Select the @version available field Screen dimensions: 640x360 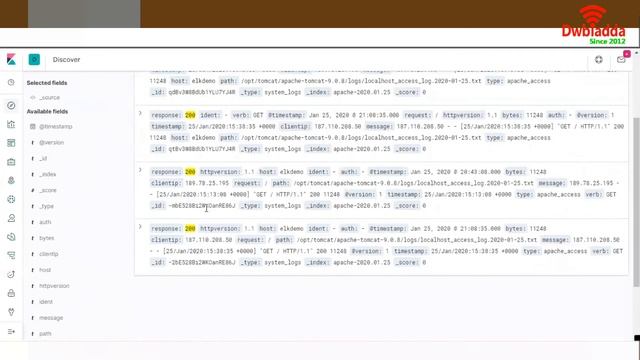point(51,142)
